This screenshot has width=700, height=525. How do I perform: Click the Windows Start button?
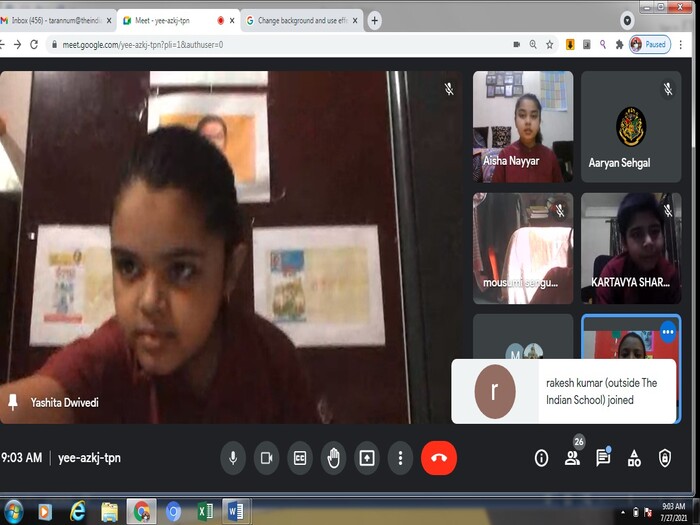pos(13,512)
